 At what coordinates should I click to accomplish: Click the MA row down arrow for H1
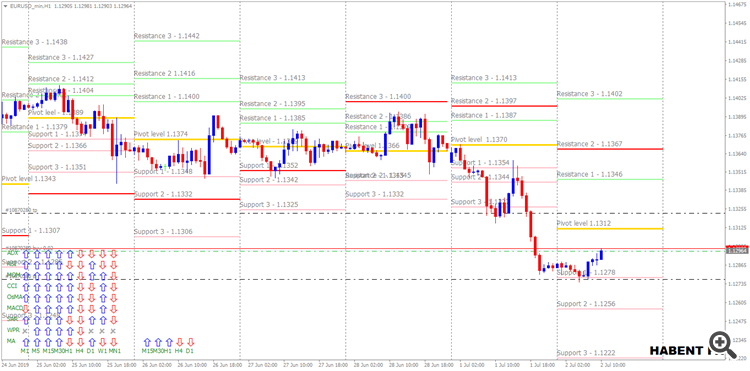[x=70, y=342]
